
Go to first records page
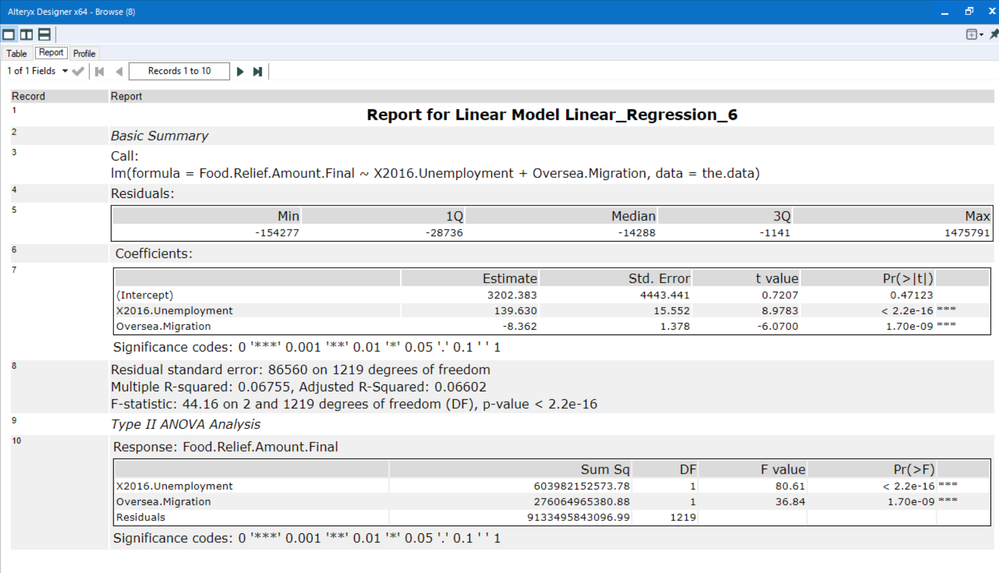tap(99, 71)
